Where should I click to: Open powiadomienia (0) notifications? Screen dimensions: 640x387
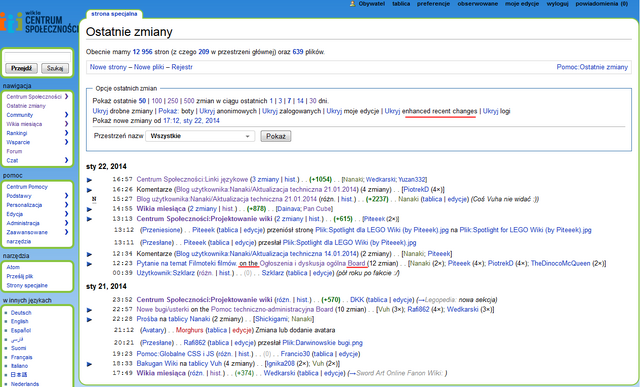click(x=601, y=4)
